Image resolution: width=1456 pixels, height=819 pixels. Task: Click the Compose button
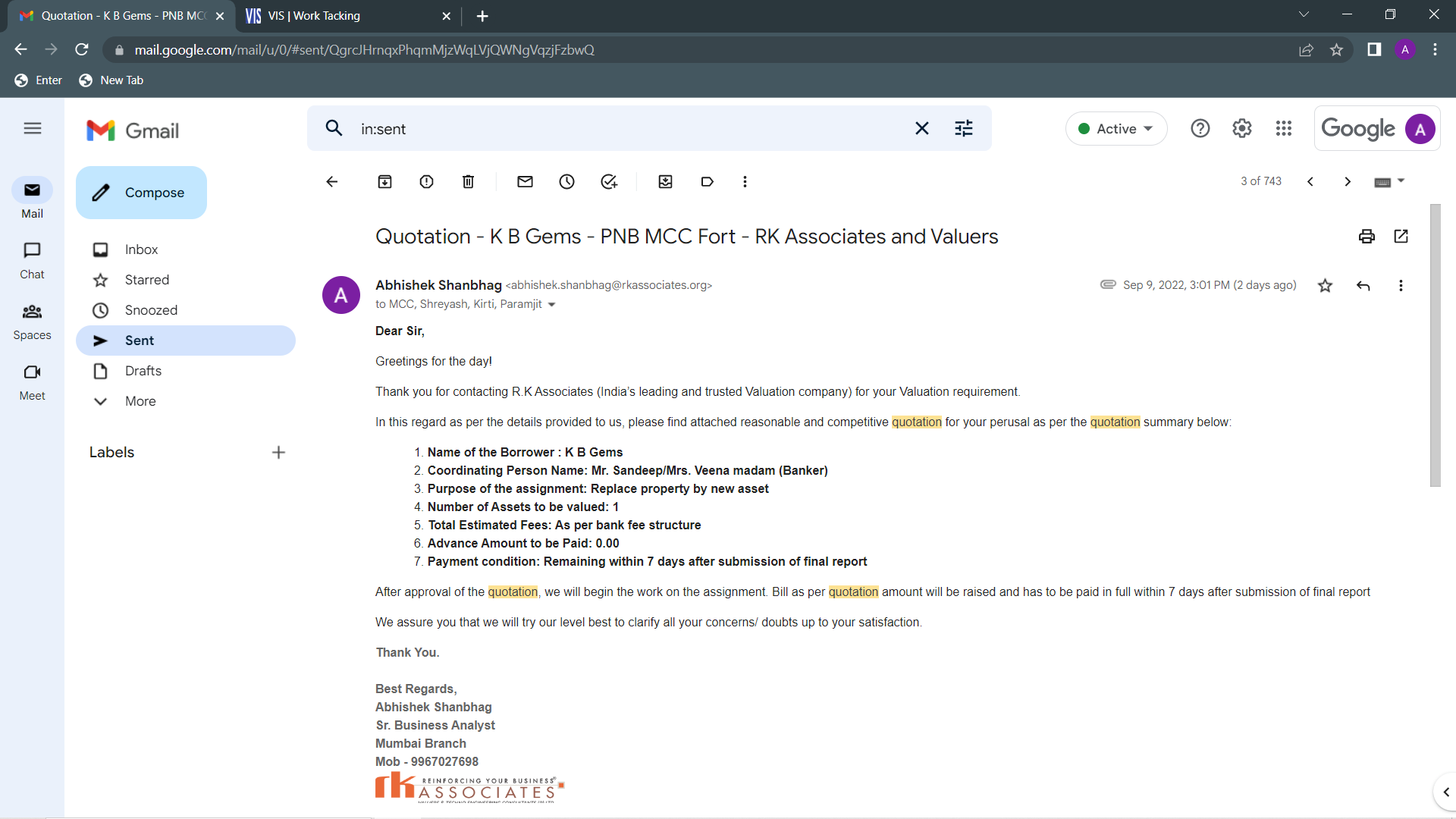141,193
